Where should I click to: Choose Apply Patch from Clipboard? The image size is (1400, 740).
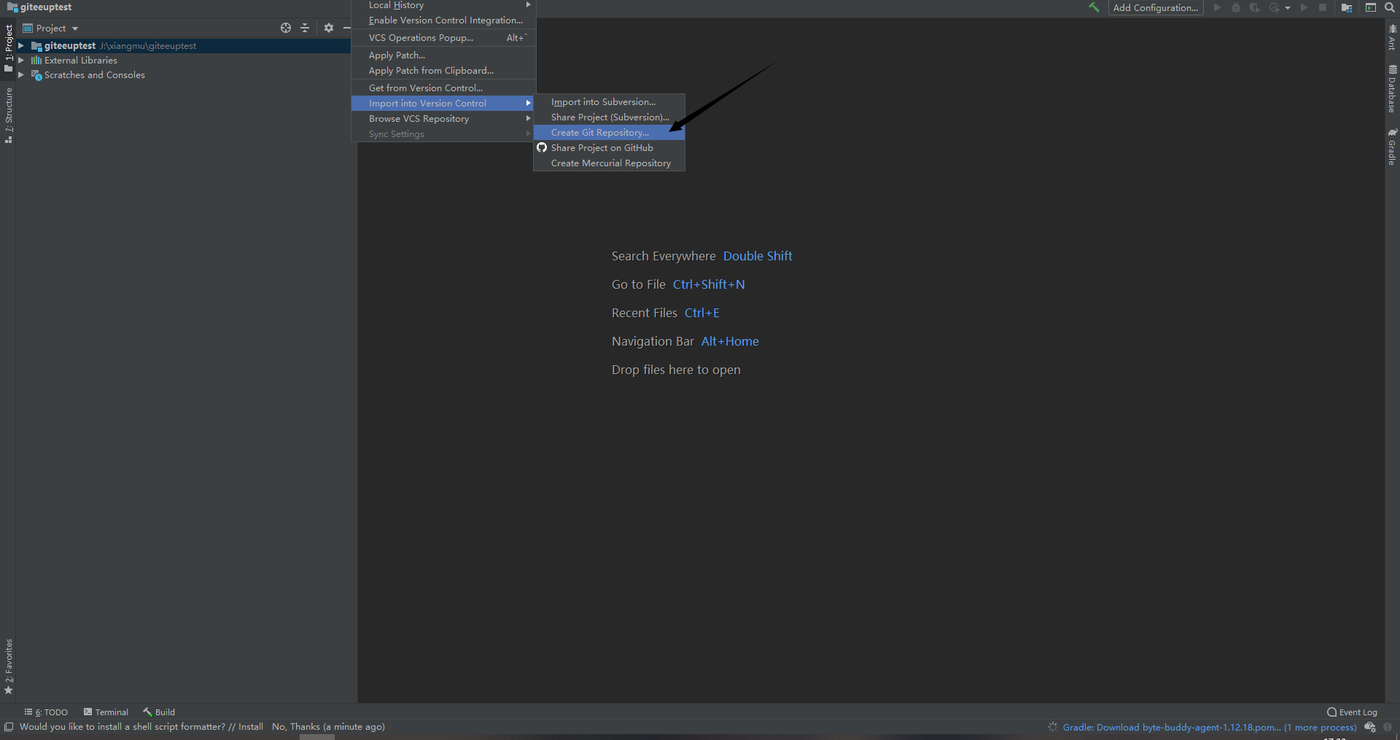(x=444, y=71)
